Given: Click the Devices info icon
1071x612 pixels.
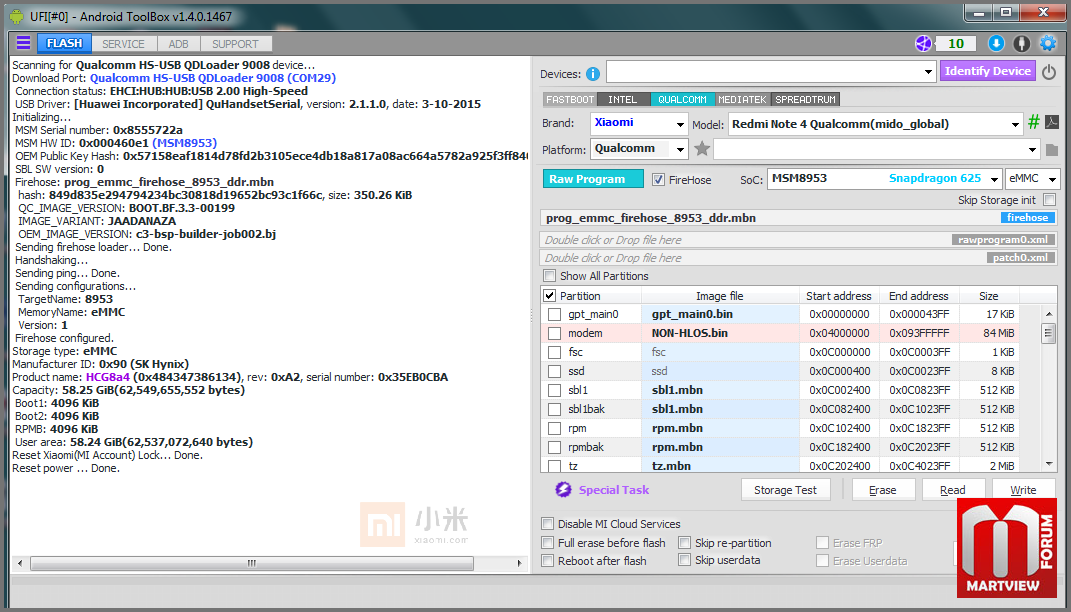Looking at the screenshot, I should [x=593, y=73].
